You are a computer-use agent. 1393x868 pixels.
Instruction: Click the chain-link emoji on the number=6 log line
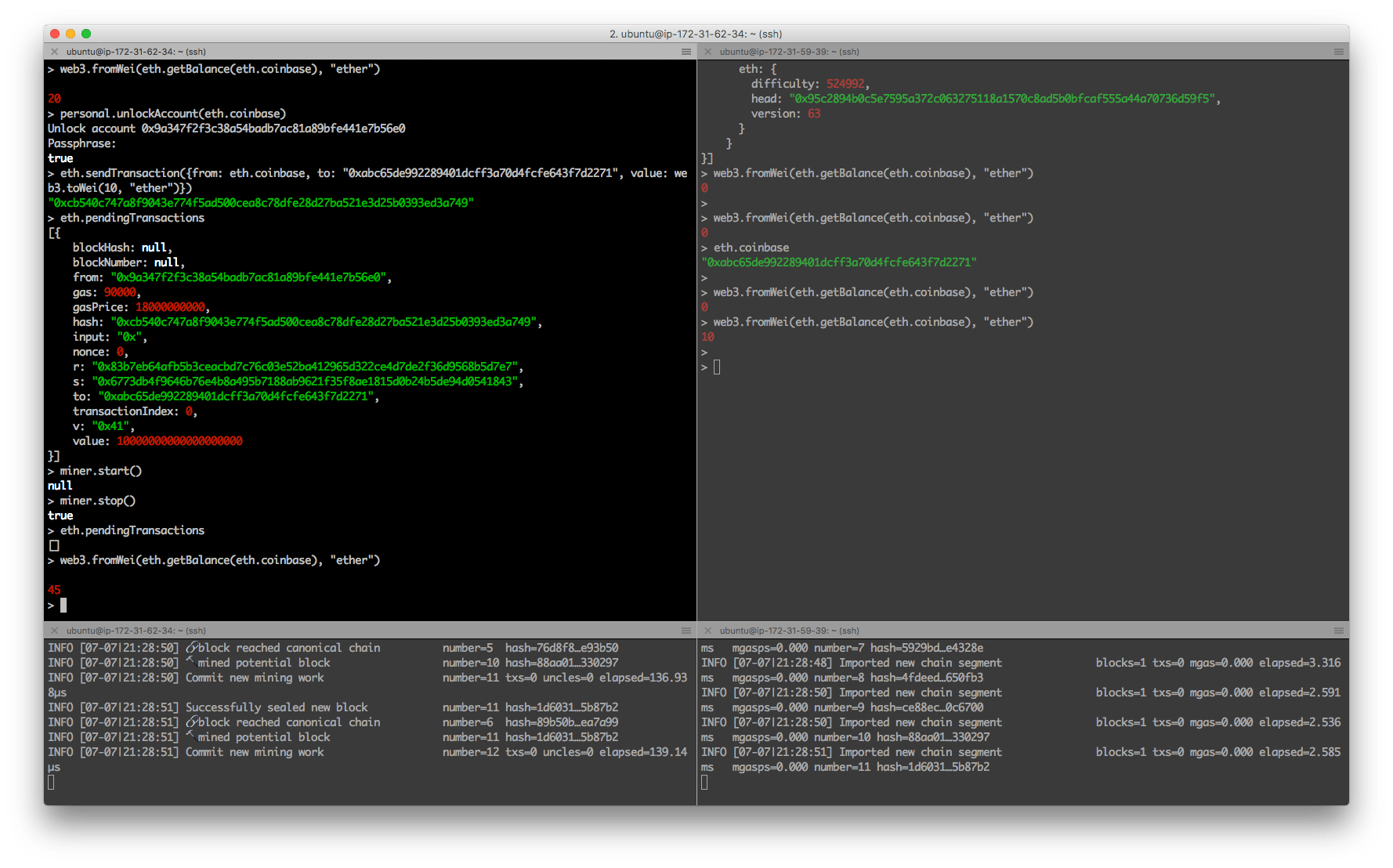(x=191, y=722)
